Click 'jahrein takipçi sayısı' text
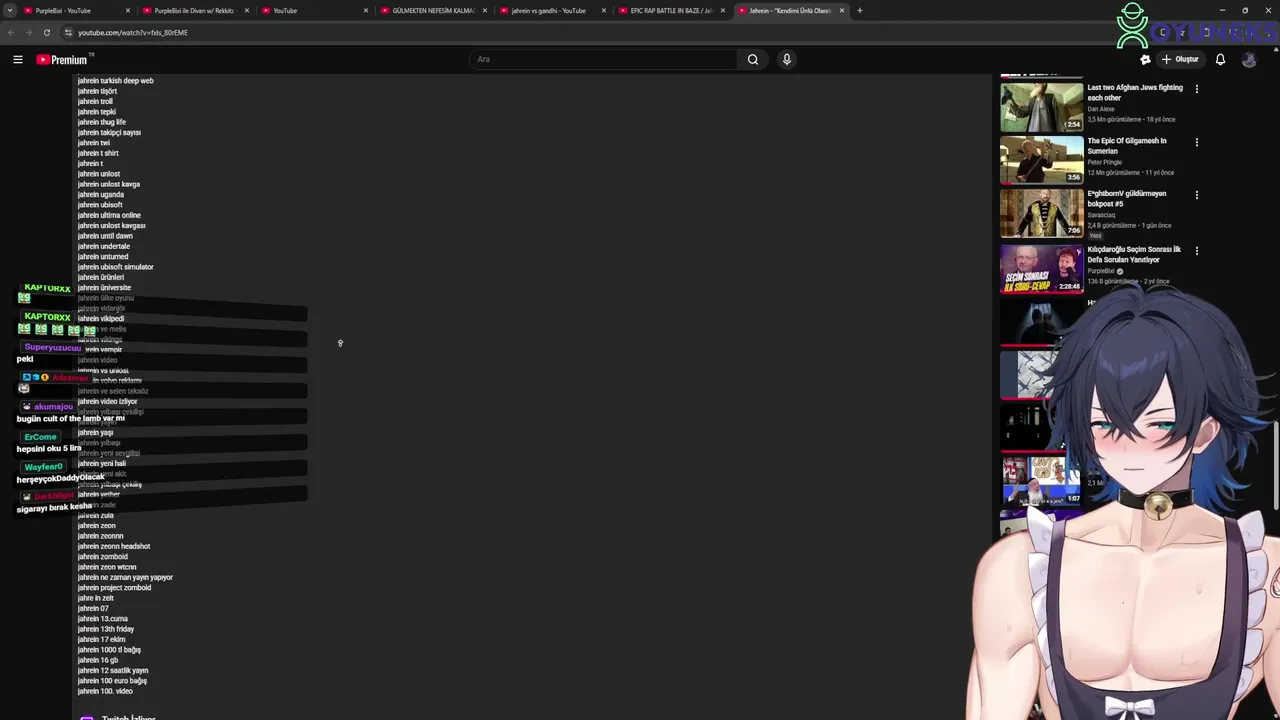 pyautogui.click(x=109, y=133)
